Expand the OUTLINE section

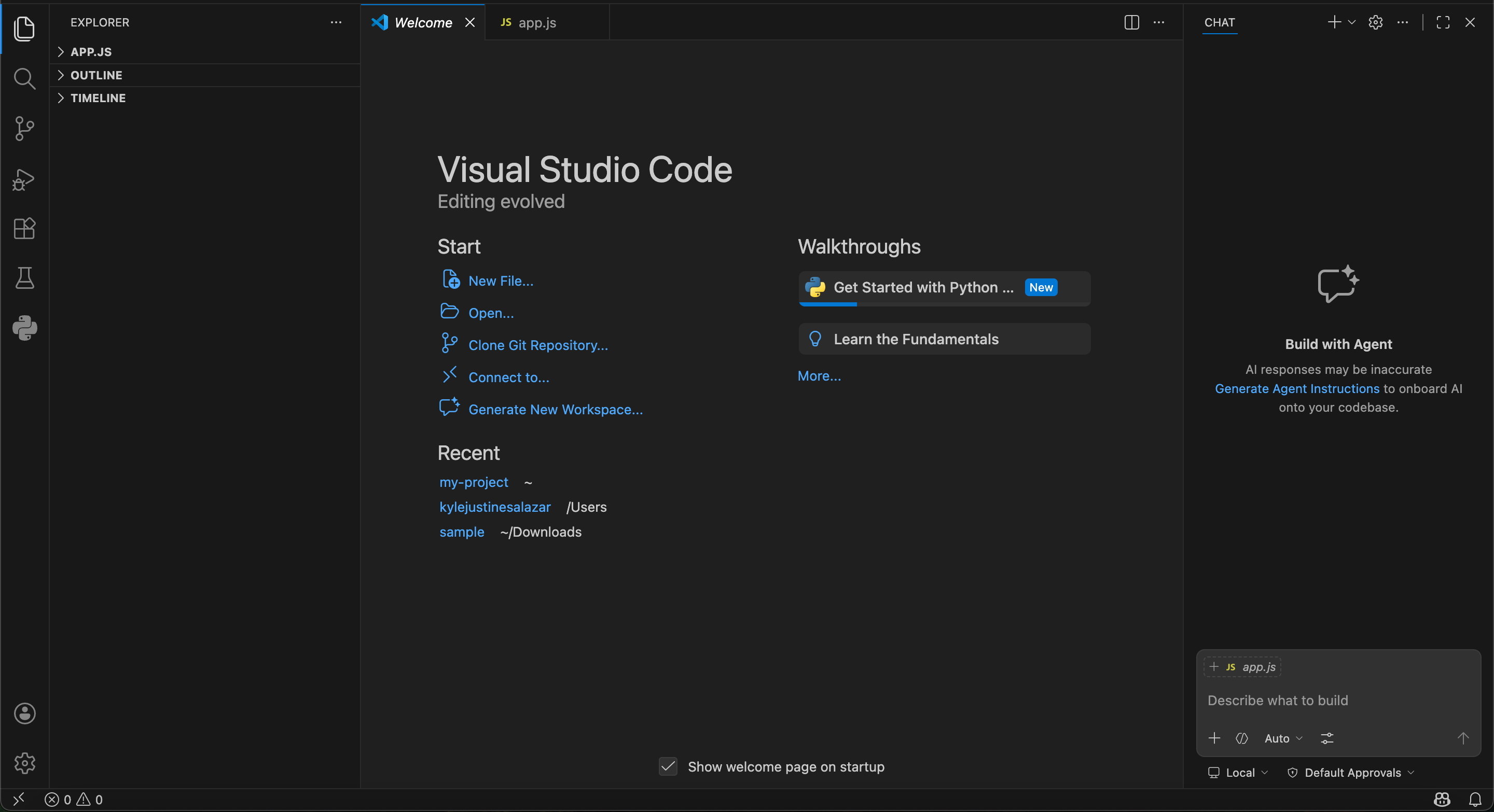(95, 75)
